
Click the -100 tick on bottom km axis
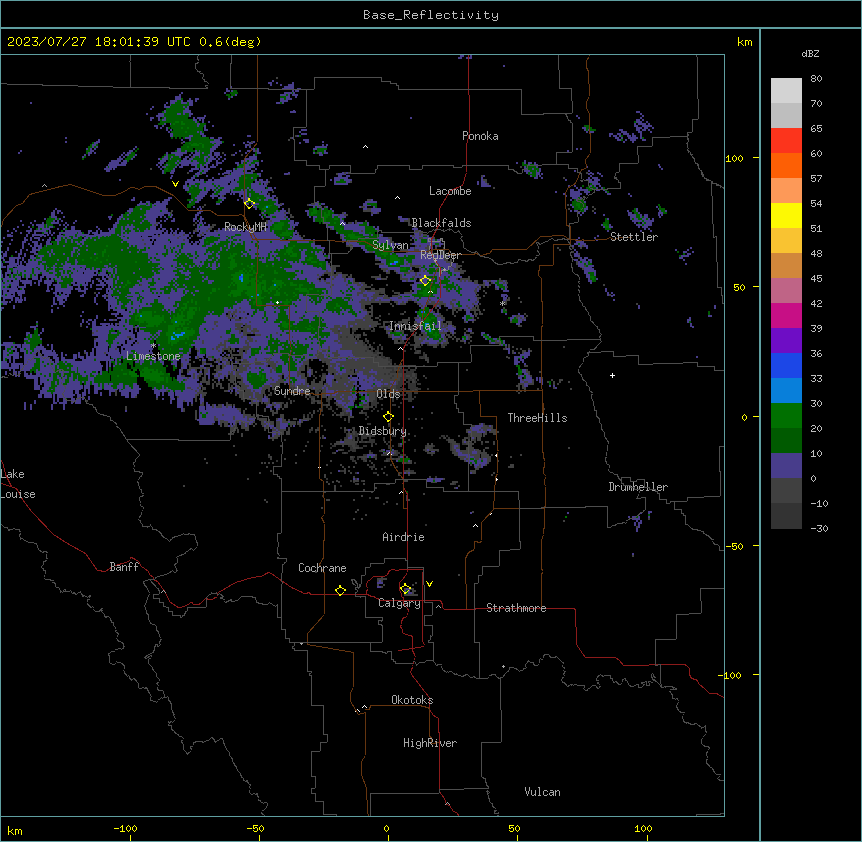tap(125, 828)
